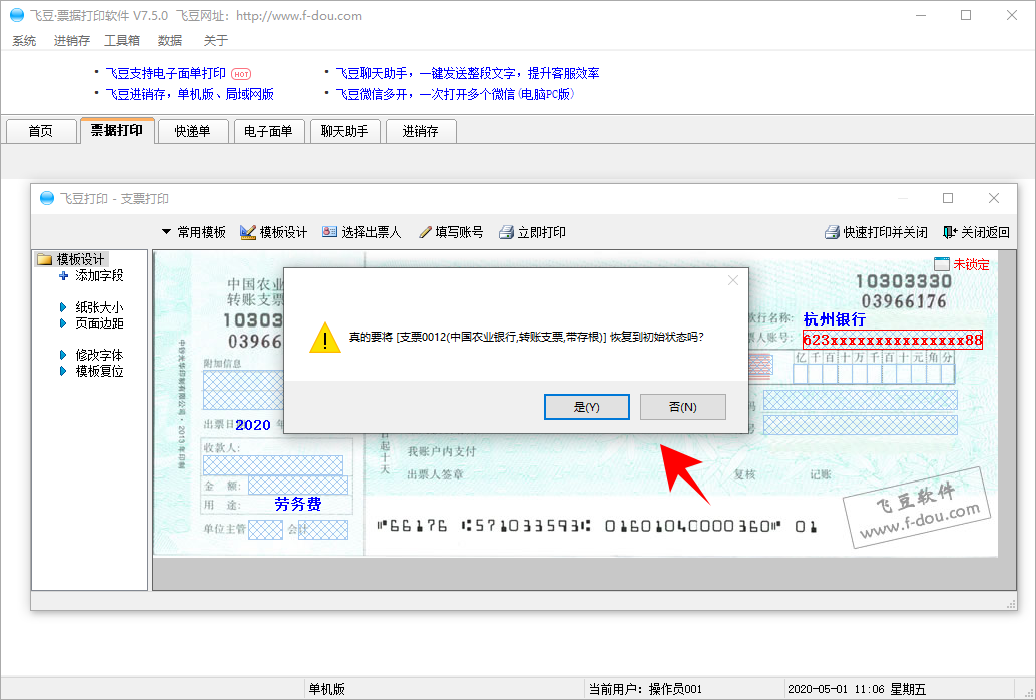The image size is (1036, 700).
Task: Select the 劳务费 purpose field
Action: click(298, 504)
